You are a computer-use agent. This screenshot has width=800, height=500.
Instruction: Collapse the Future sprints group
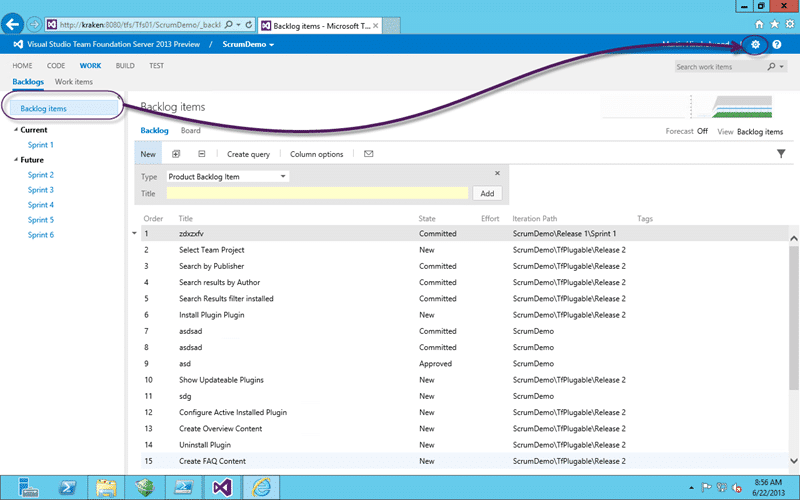[16, 160]
